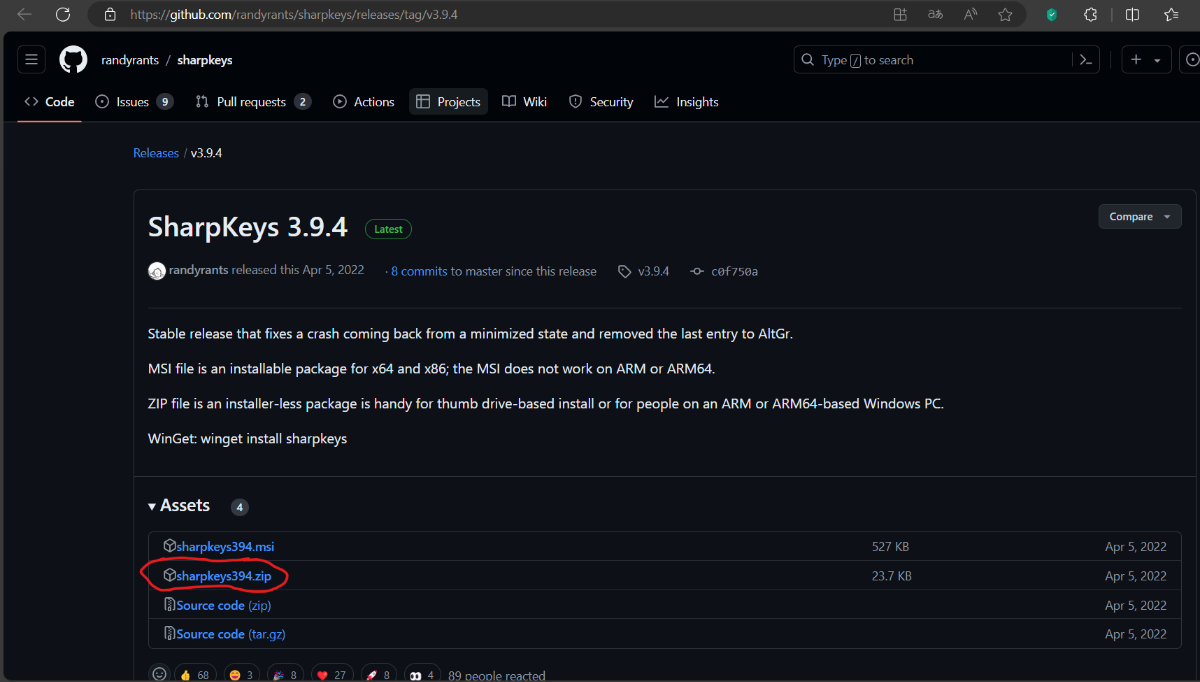Toggle the split screen browser icon

[x=1132, y=15]
